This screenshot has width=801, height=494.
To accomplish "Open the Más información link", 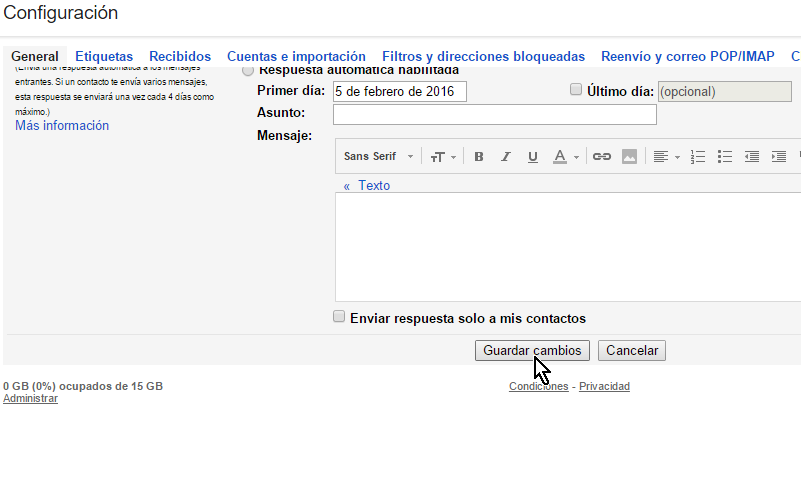I will 62,126.
